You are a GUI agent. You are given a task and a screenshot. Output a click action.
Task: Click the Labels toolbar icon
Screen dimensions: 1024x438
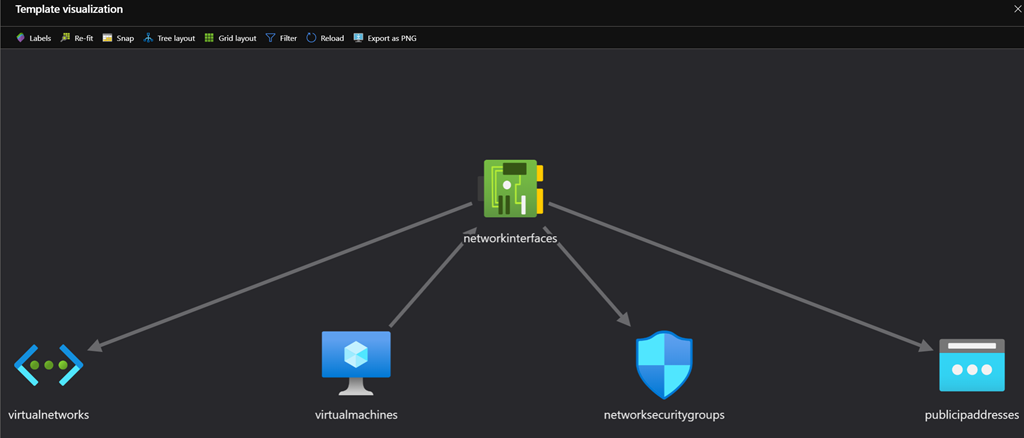pos(20,38)
